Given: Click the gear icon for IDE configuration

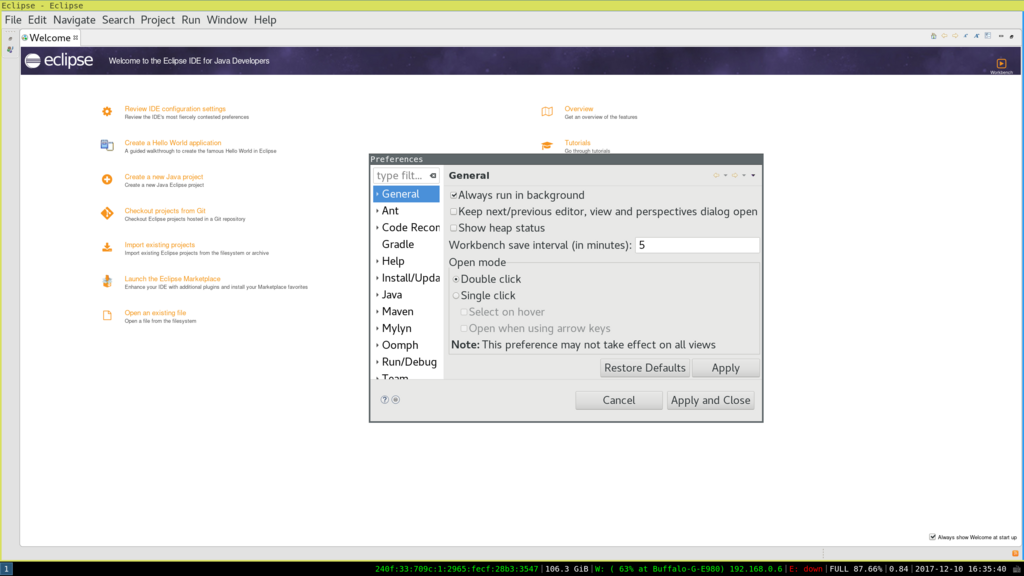Looking at the screenshot, I should click(x=107, y=112).
